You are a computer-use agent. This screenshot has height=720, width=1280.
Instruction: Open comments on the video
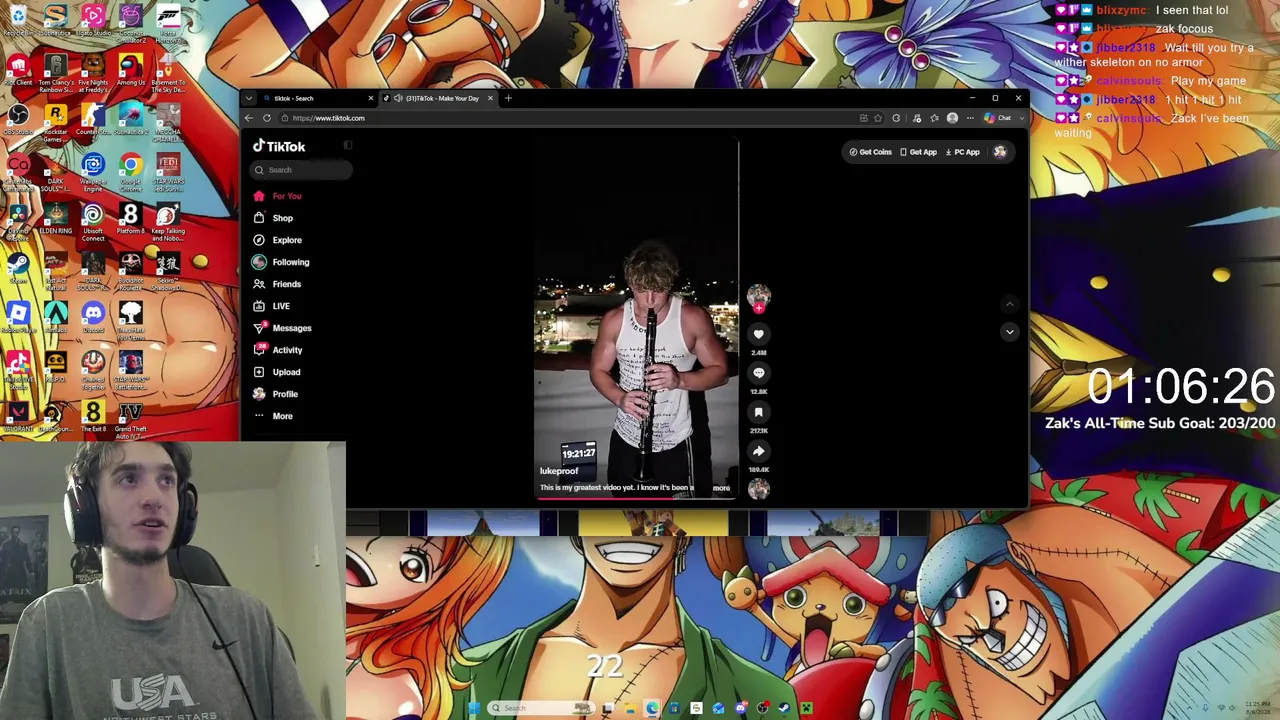click(758, 373)
